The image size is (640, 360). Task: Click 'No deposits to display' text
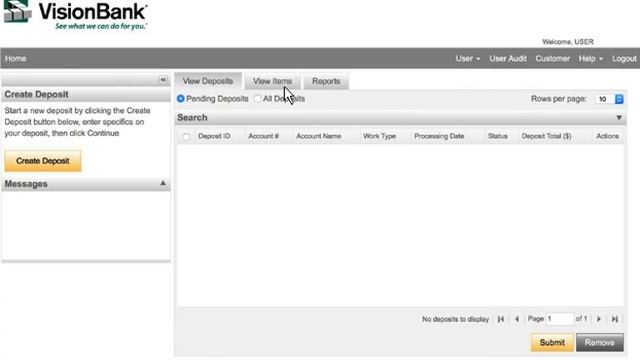click(x=455, y=319)
